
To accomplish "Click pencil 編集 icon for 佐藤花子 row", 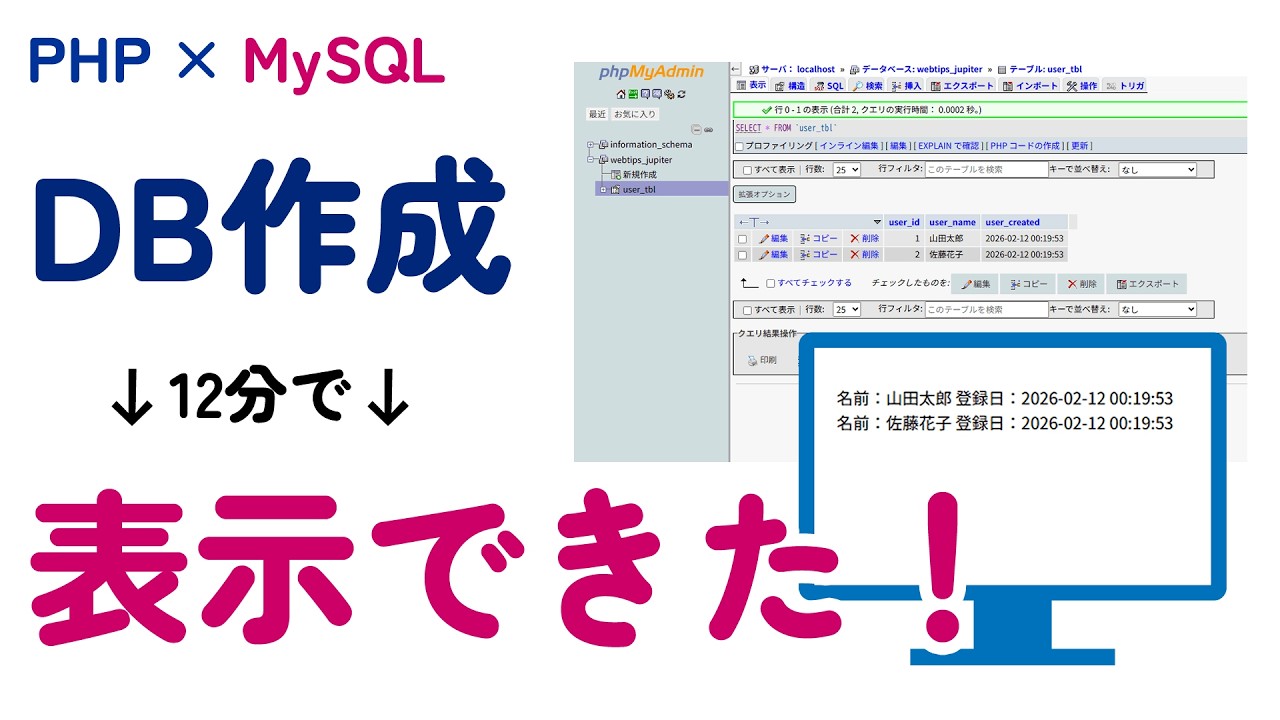I will tap(764, 254).
